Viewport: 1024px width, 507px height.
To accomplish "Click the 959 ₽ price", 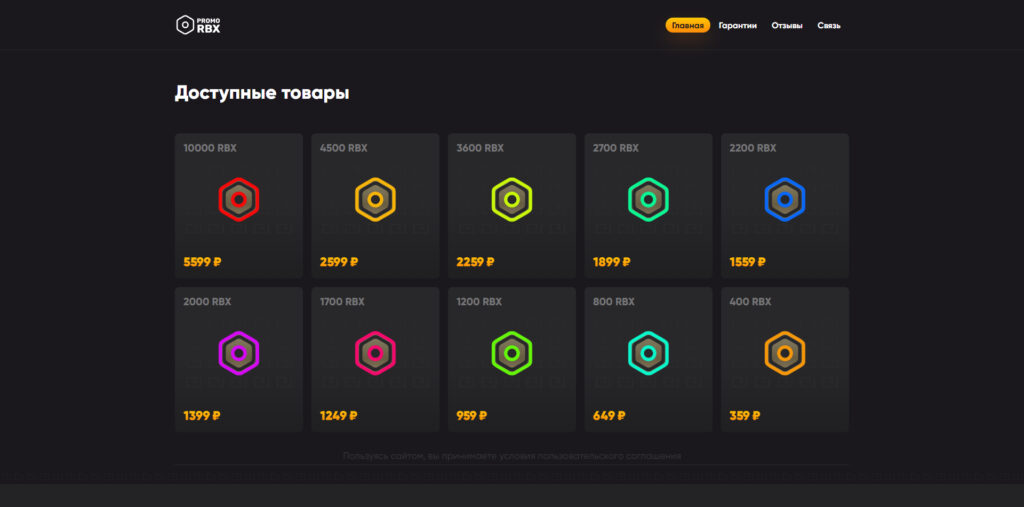I will (x=472, y=416).
